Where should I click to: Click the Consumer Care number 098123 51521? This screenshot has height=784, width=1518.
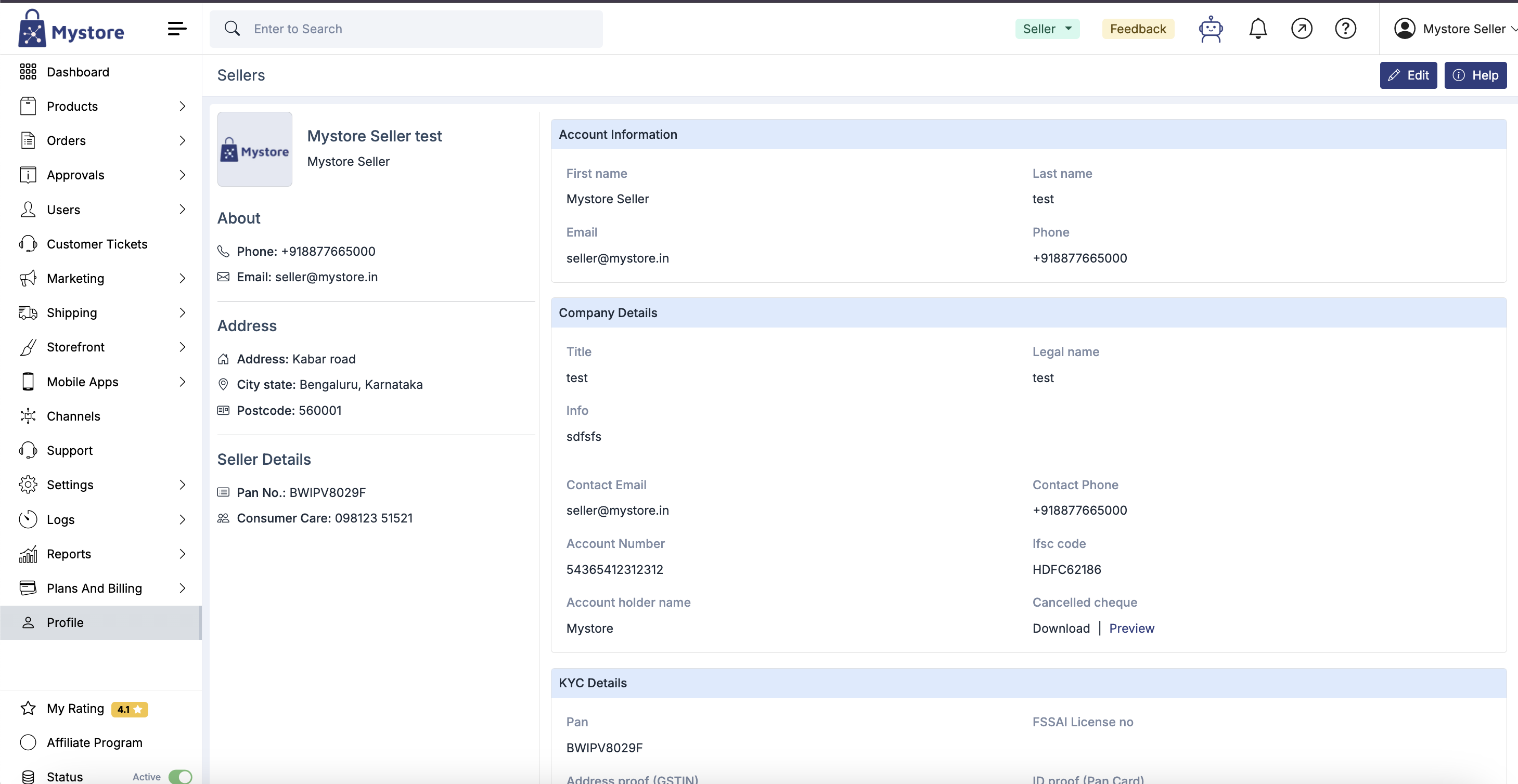(x=374, y=518)
